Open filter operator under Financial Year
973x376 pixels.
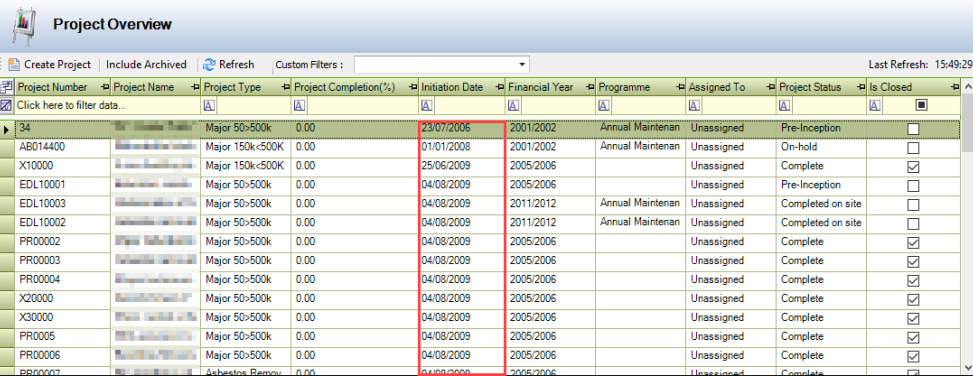(x=513, y=105)
